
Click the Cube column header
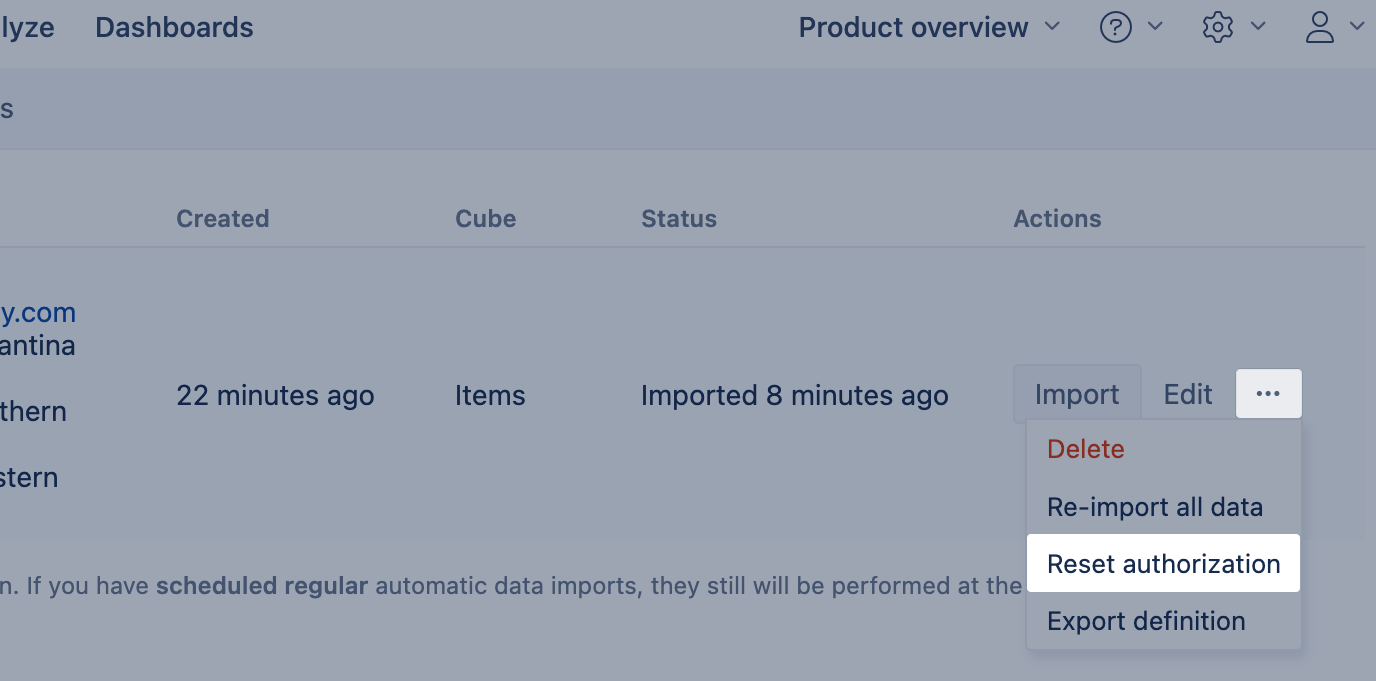pos(485,219)
